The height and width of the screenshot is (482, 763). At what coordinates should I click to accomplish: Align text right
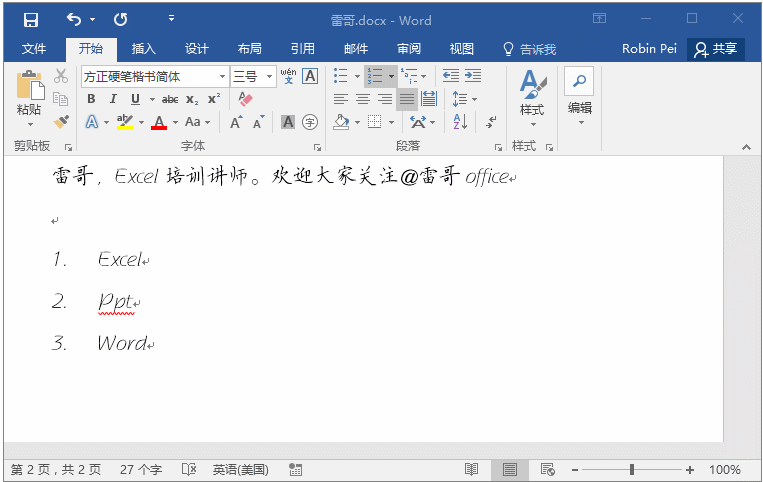pos(385,99)
